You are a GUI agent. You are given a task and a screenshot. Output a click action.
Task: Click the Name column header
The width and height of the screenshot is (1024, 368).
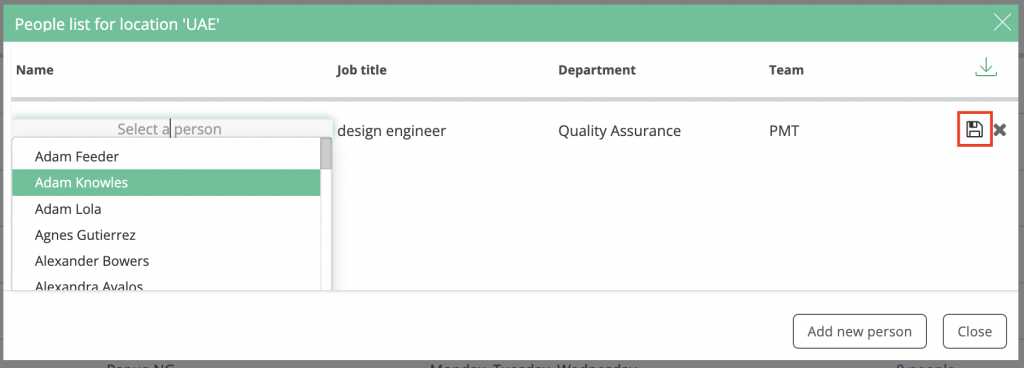35,69
